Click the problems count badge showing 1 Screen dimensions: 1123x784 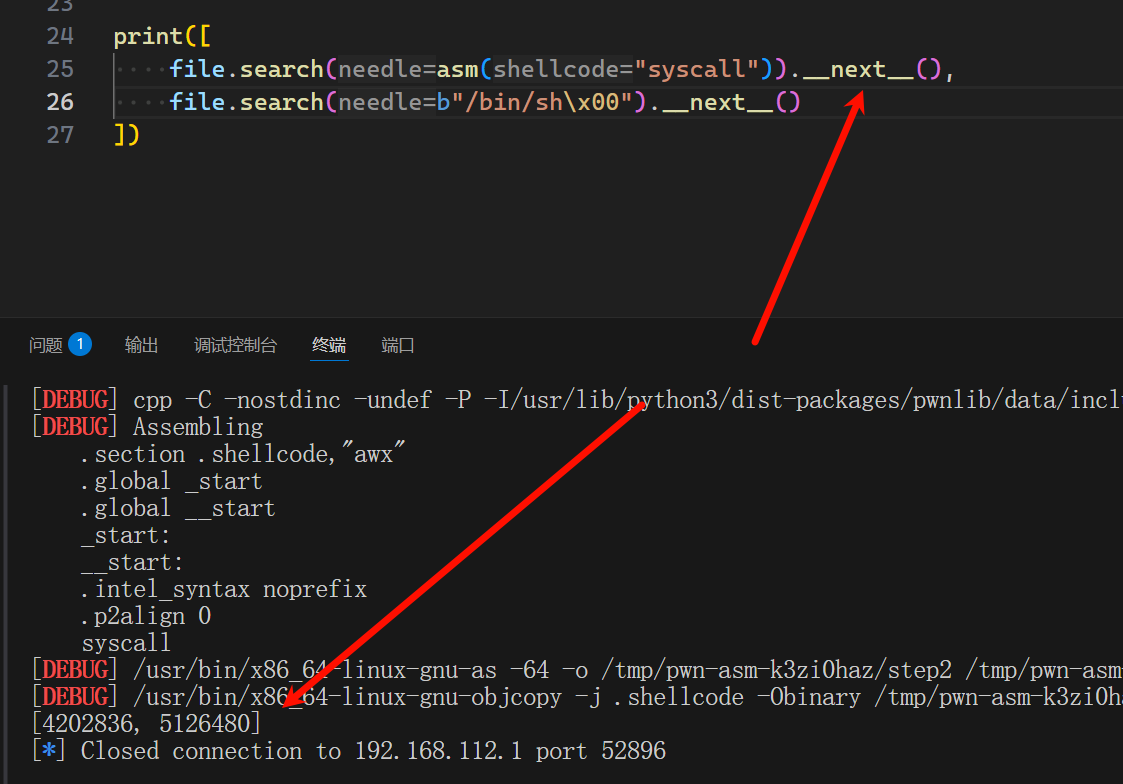[x=80, y=344]
